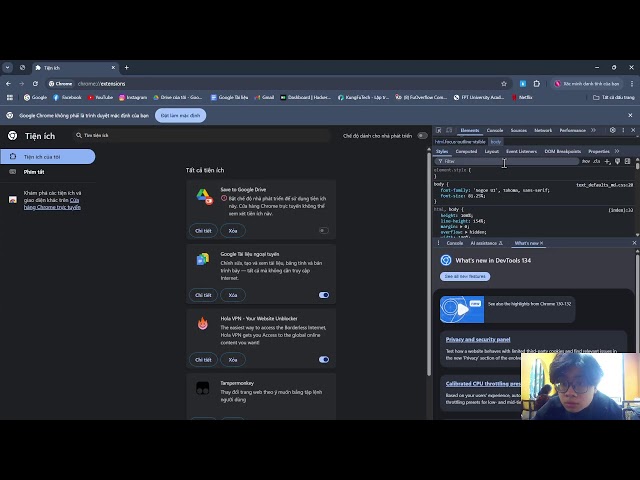Select the body breadcrumb in DevTools
This screenshot has height=480, width=640.
tap(496, 142)
